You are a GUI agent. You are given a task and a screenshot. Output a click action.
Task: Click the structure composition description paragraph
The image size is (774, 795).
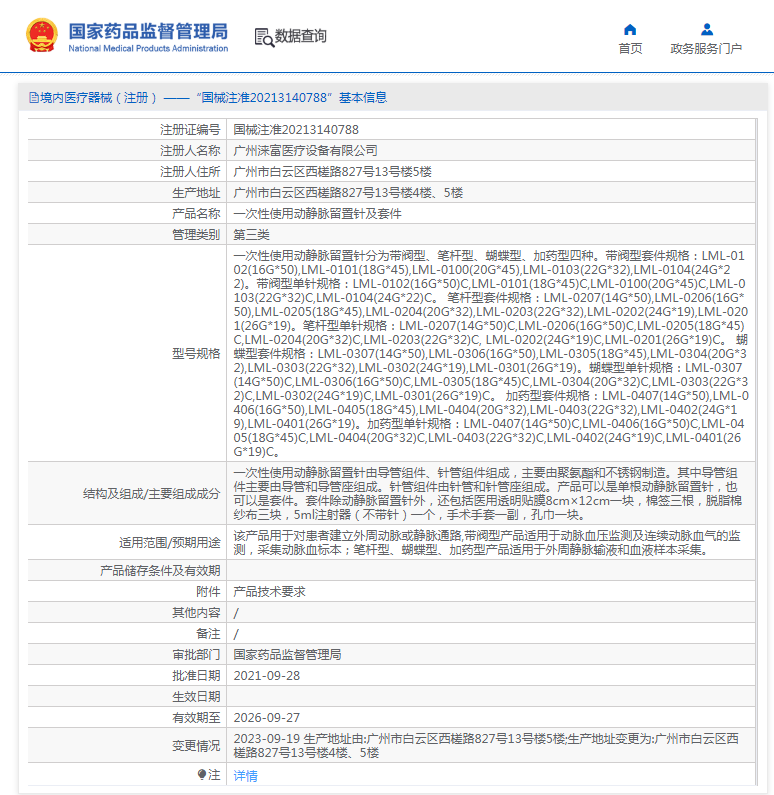click(488, 493)
